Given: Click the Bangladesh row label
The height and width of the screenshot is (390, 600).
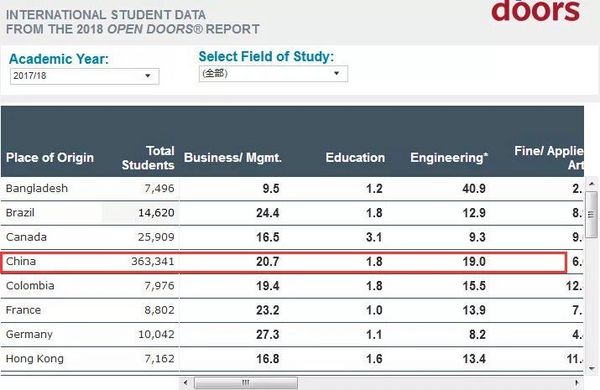Looking at the screenshot, I should point(37,188).
